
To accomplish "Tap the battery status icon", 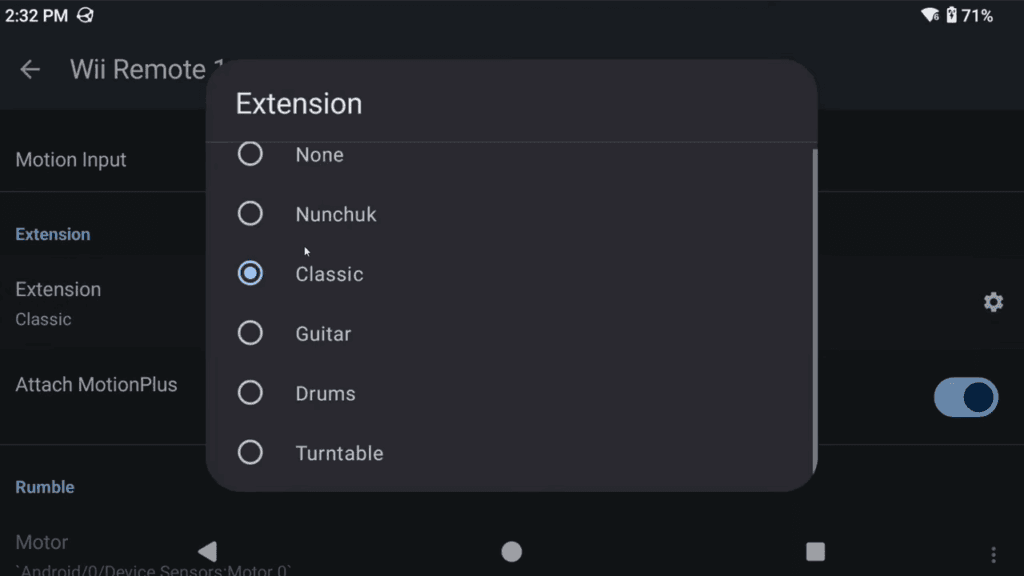I will 952,15.
